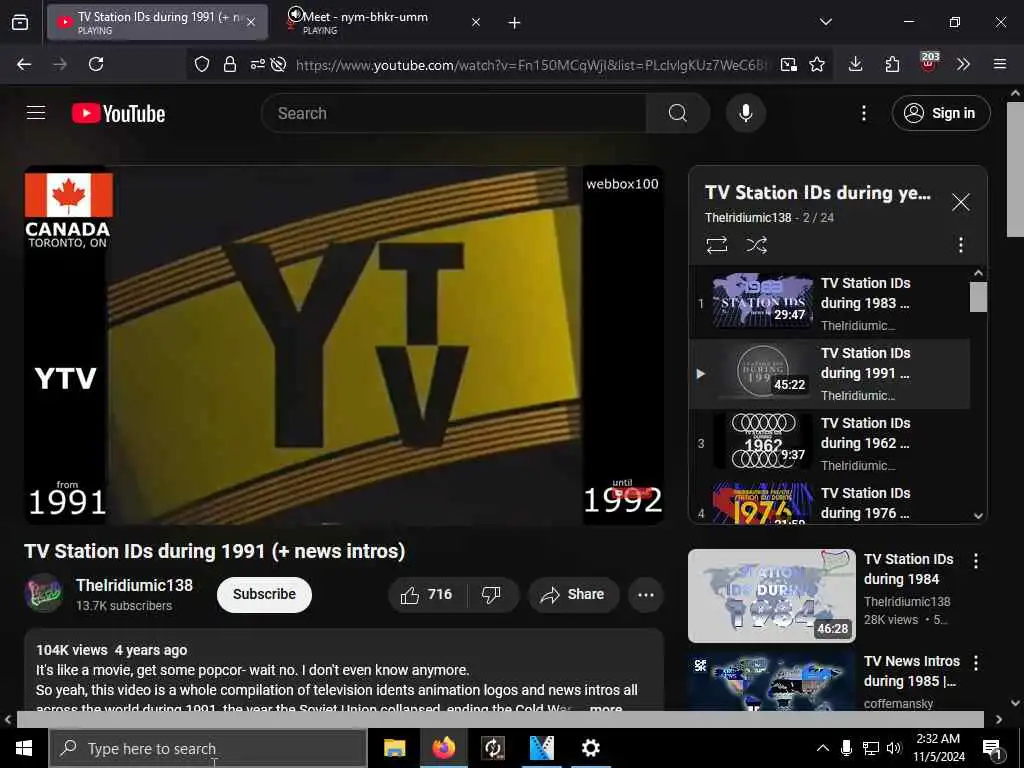Click taskbar Type here to search box
This screenshot has width=1024, height=768.
click(208, 748)
